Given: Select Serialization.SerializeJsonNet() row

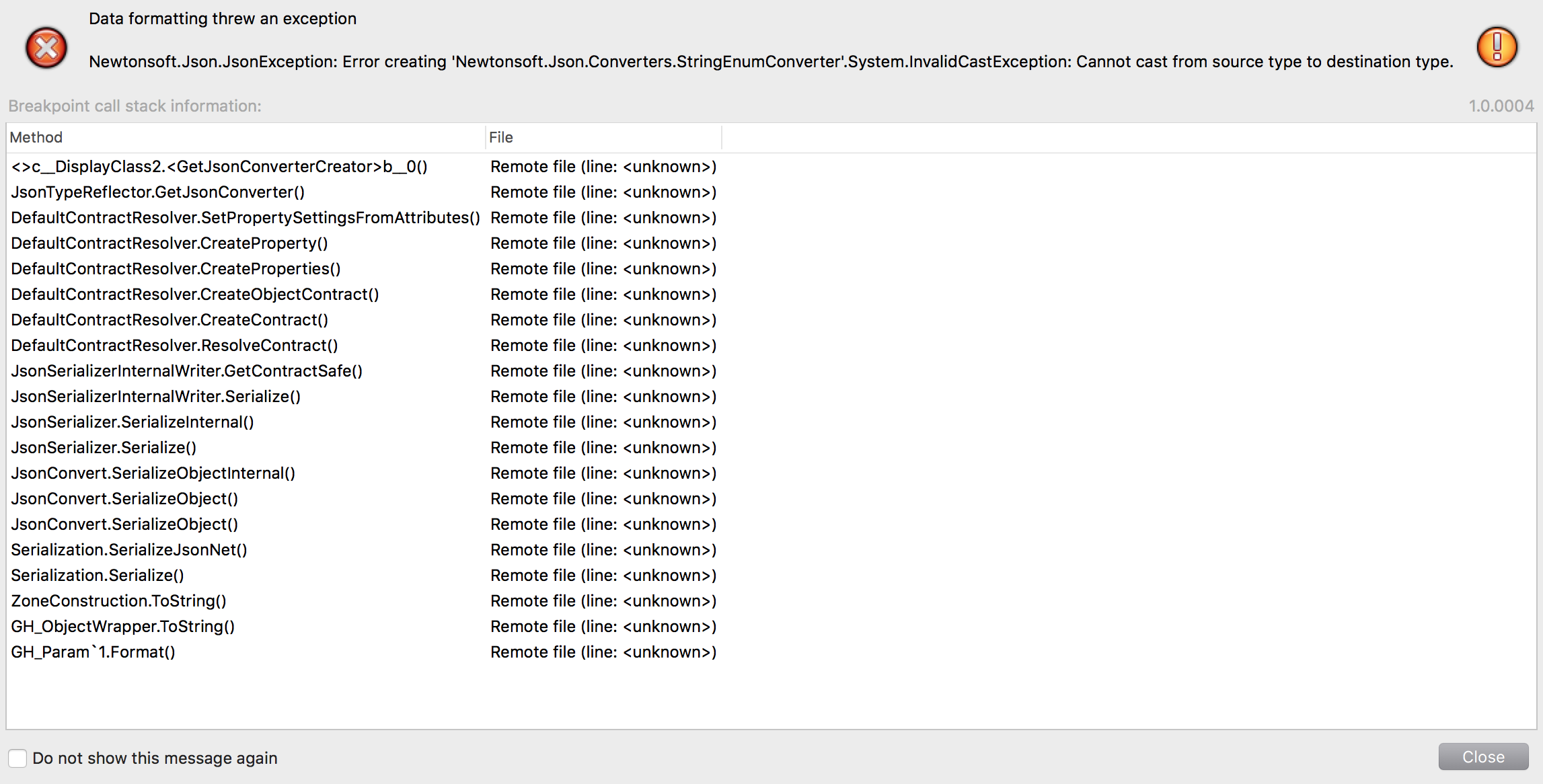Looking at the screenshot, I should pyautogui.click(x=129, y=550).
